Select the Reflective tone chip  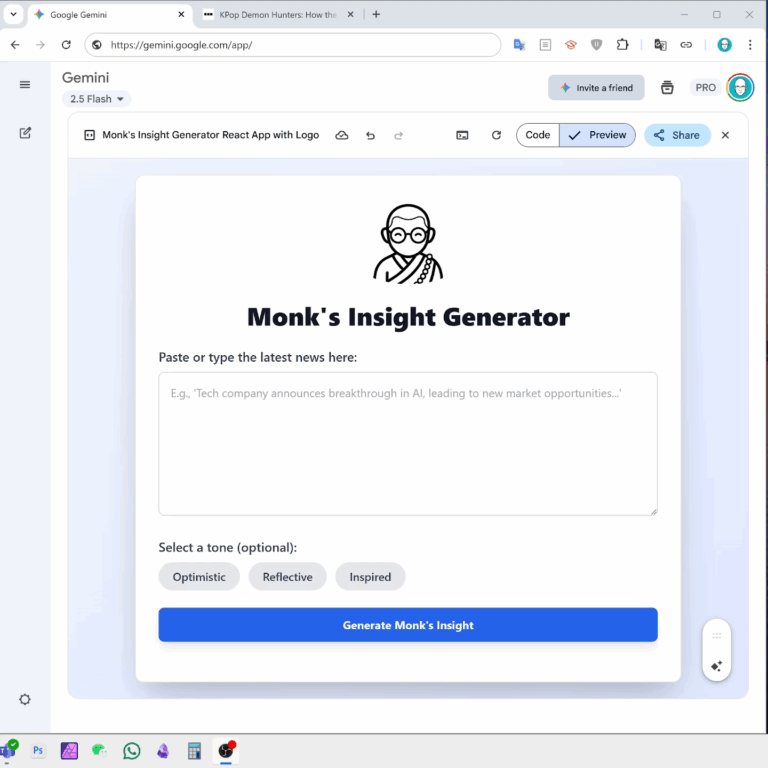(287, 576)
